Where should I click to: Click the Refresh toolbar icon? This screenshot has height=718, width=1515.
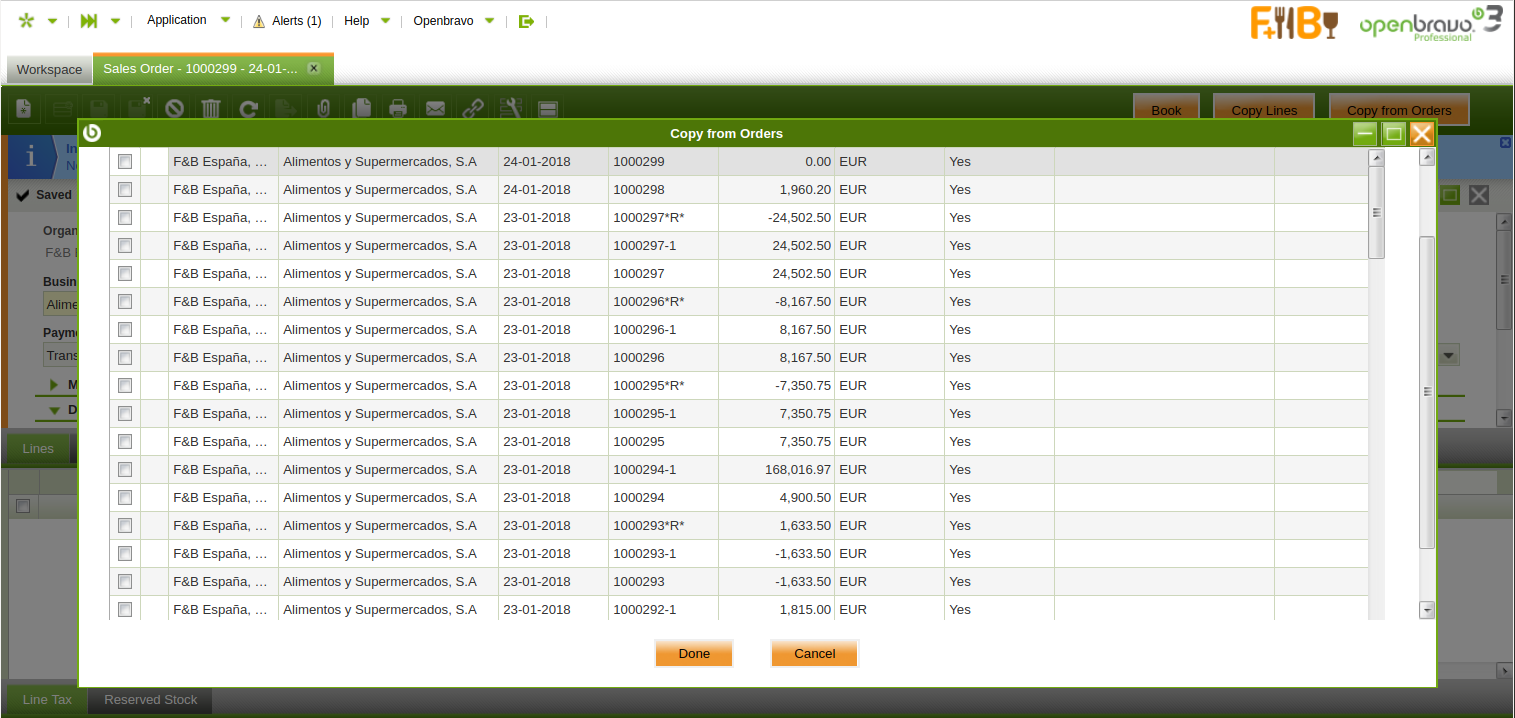point(249,108)
